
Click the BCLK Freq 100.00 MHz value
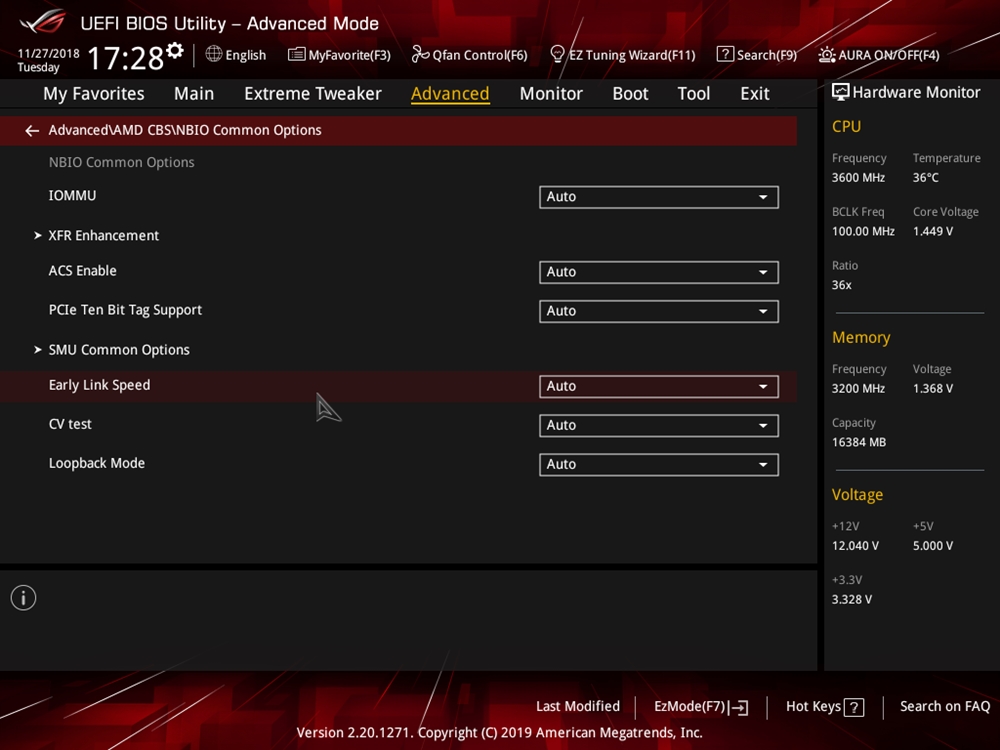pyautogui.click(x=863, y=232)
